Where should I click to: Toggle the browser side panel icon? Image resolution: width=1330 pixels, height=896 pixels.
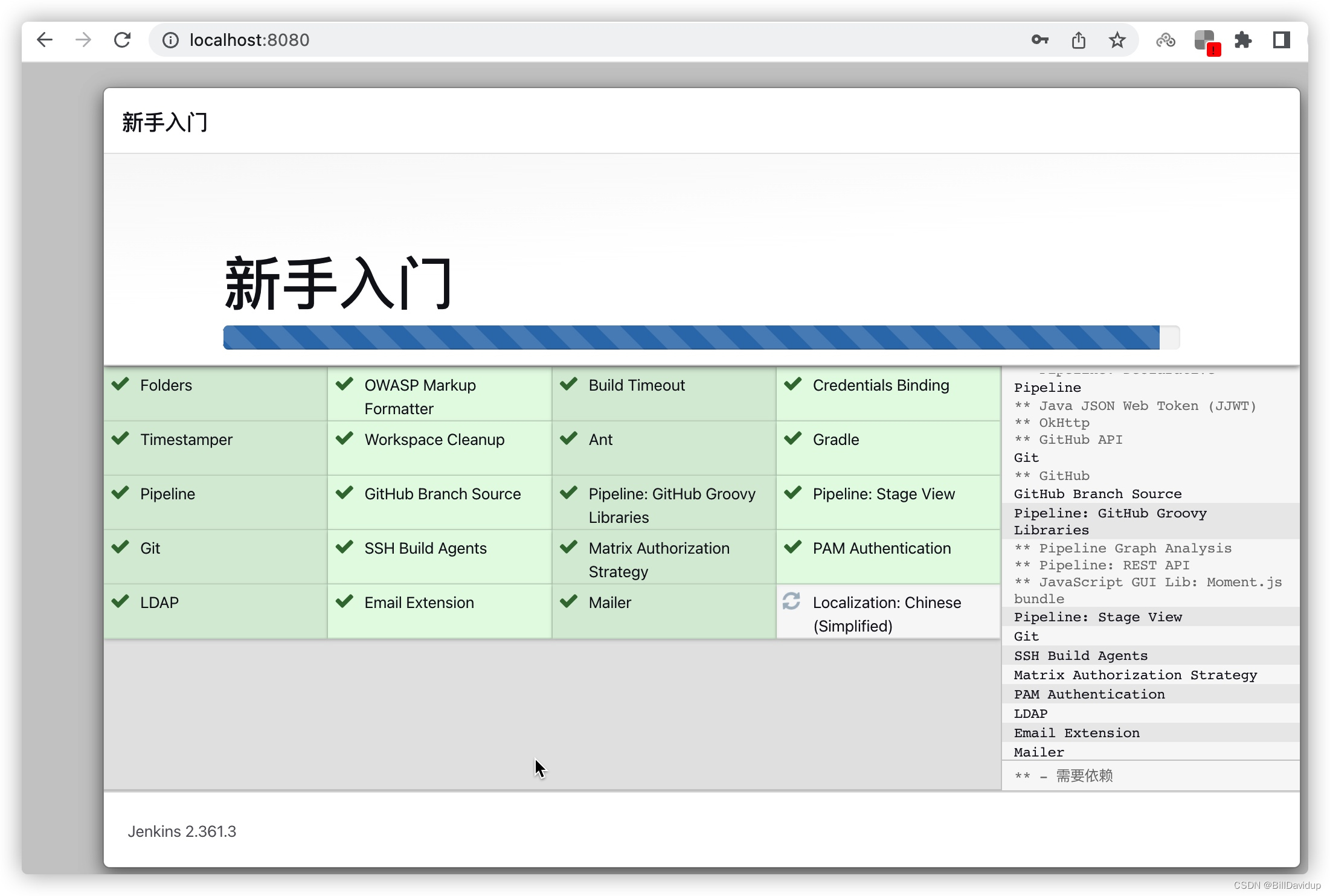tap(1281, 40)
